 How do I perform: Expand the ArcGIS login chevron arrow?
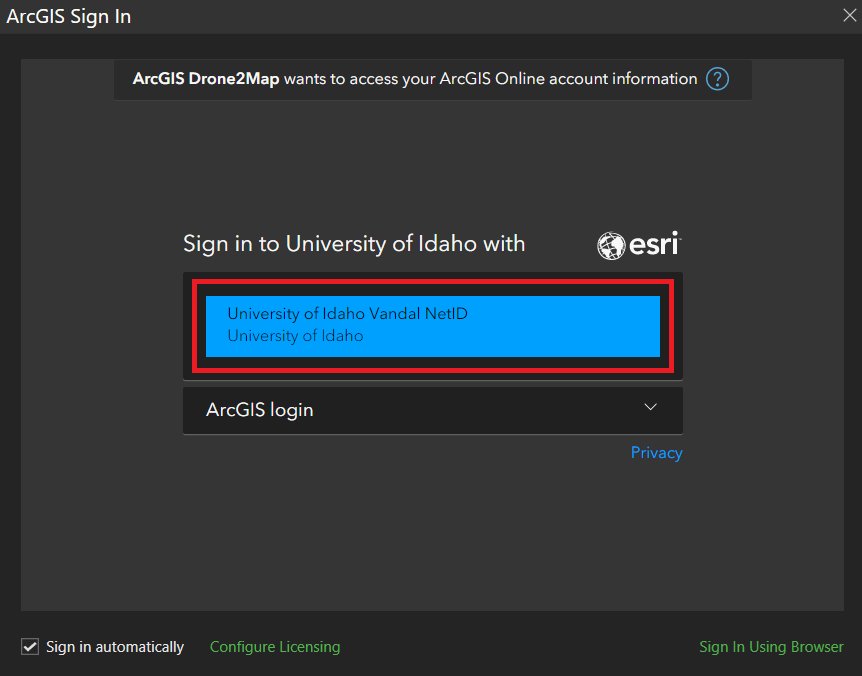[651, 408]
